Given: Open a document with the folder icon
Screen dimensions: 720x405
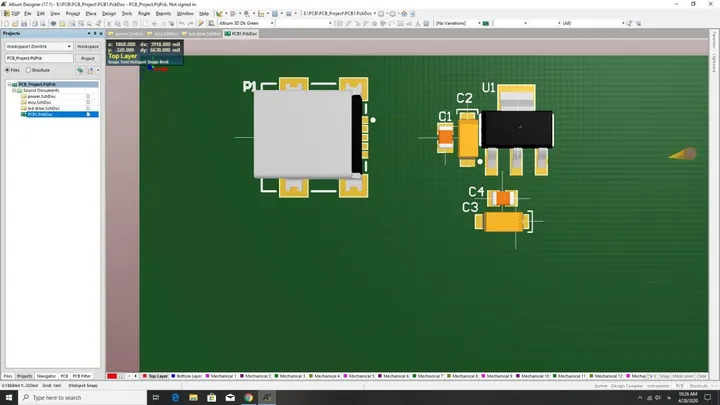Looking at the screenshot, I should point(15,23).
